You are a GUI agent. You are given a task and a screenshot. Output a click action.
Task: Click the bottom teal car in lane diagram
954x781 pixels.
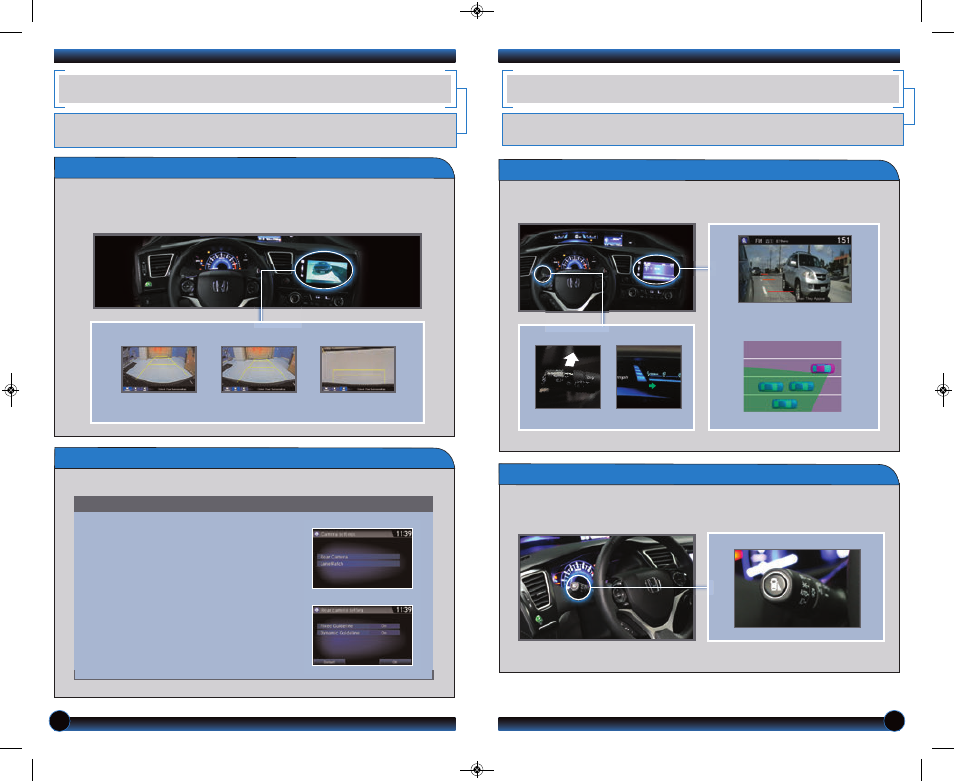tap(787, 403)
